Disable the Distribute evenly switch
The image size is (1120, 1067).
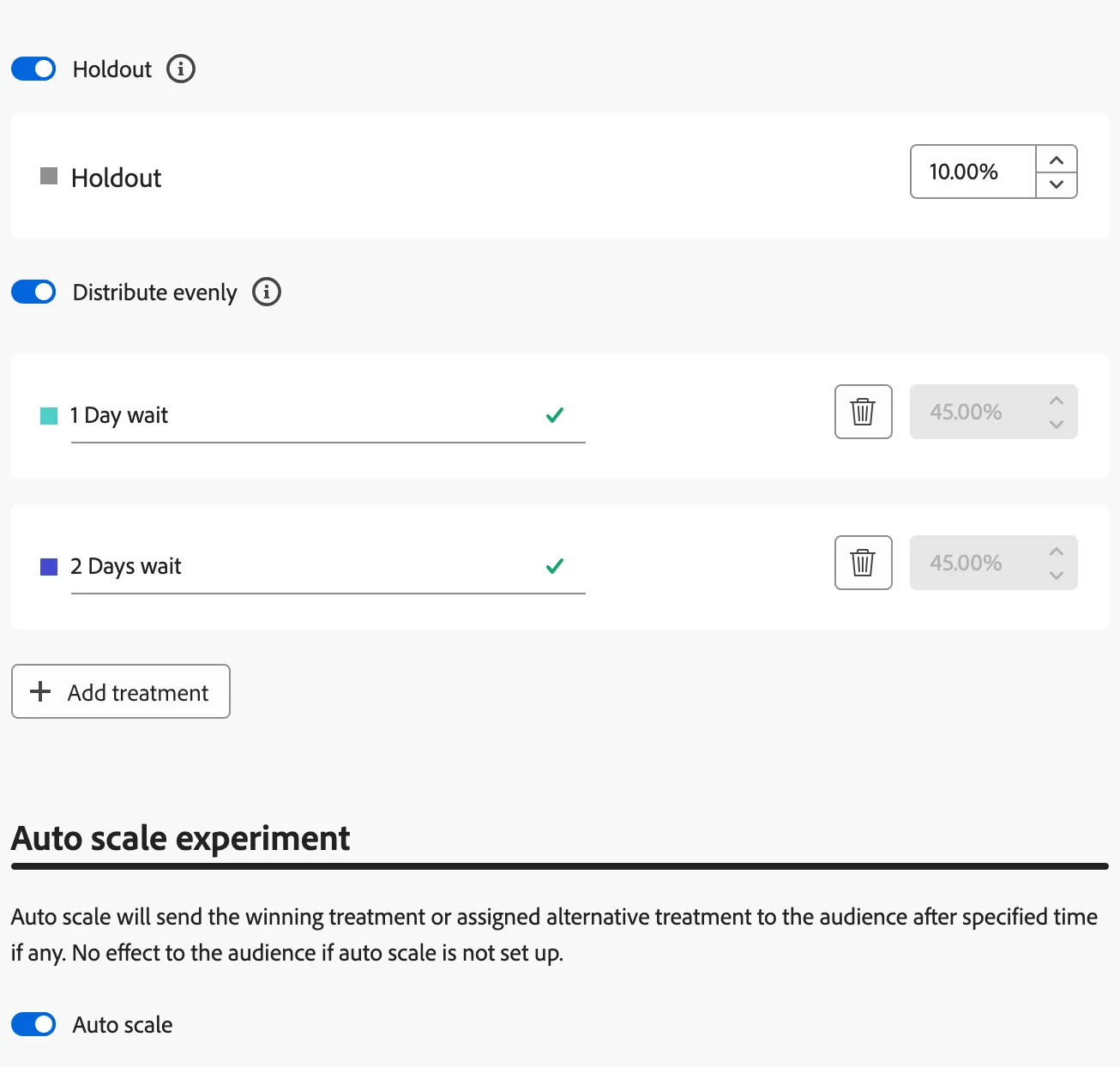(33, 292)
